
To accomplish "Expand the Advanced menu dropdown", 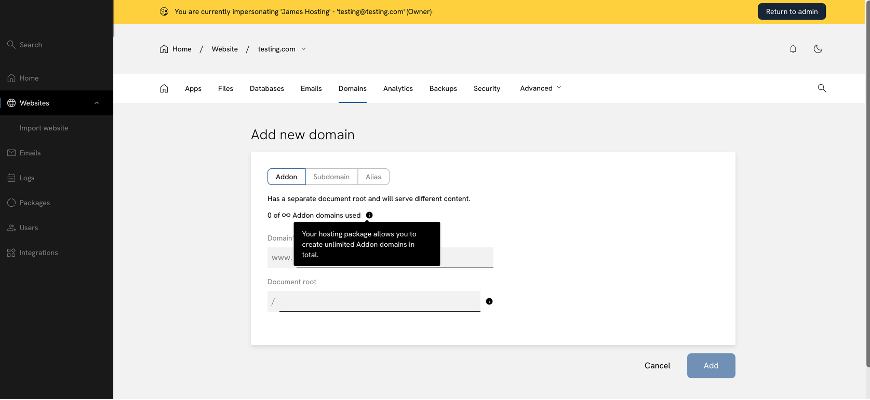I will [x=540, y=88].
